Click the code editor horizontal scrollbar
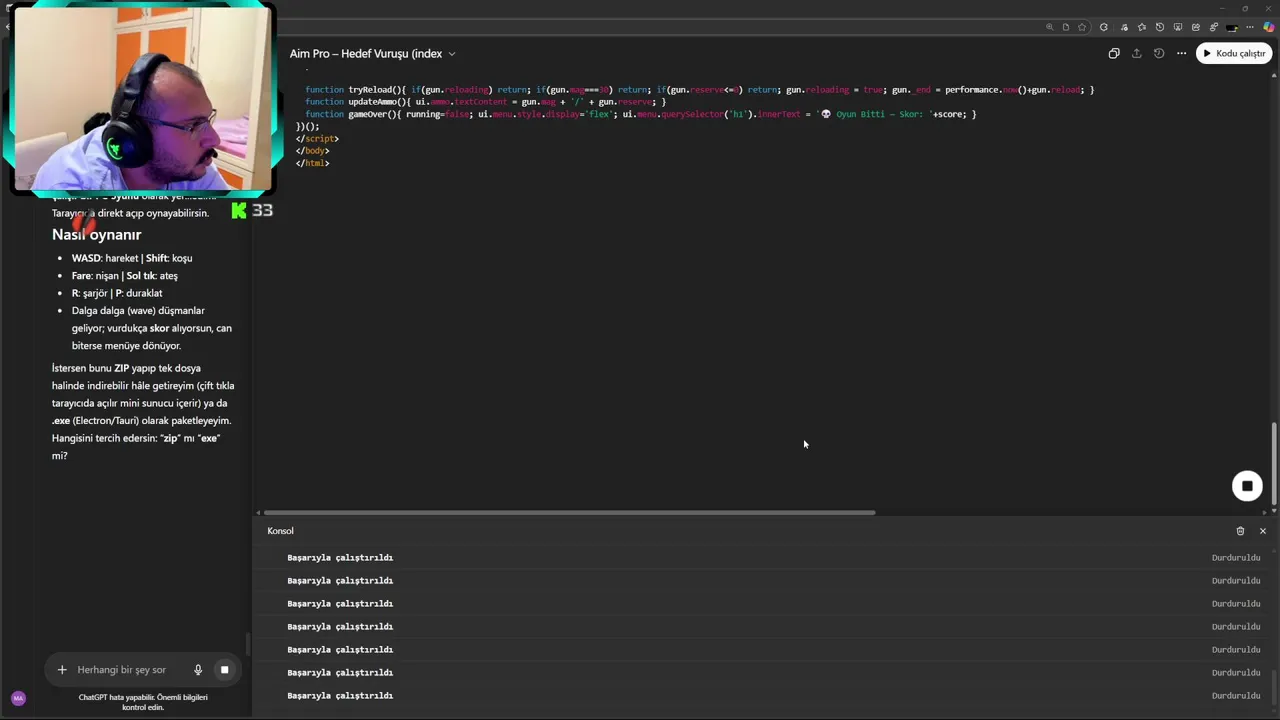The width and height of the screenshot is (1280, 720). point(569,513)
